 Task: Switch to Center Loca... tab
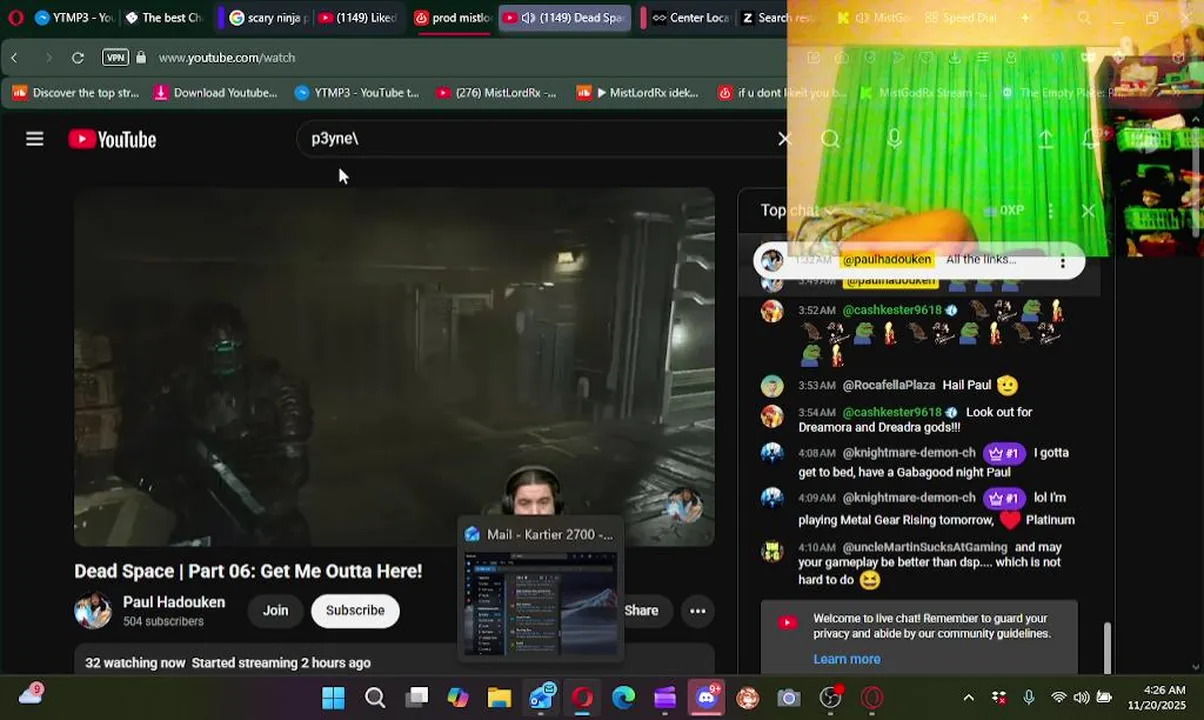click(x=690, y=17)
